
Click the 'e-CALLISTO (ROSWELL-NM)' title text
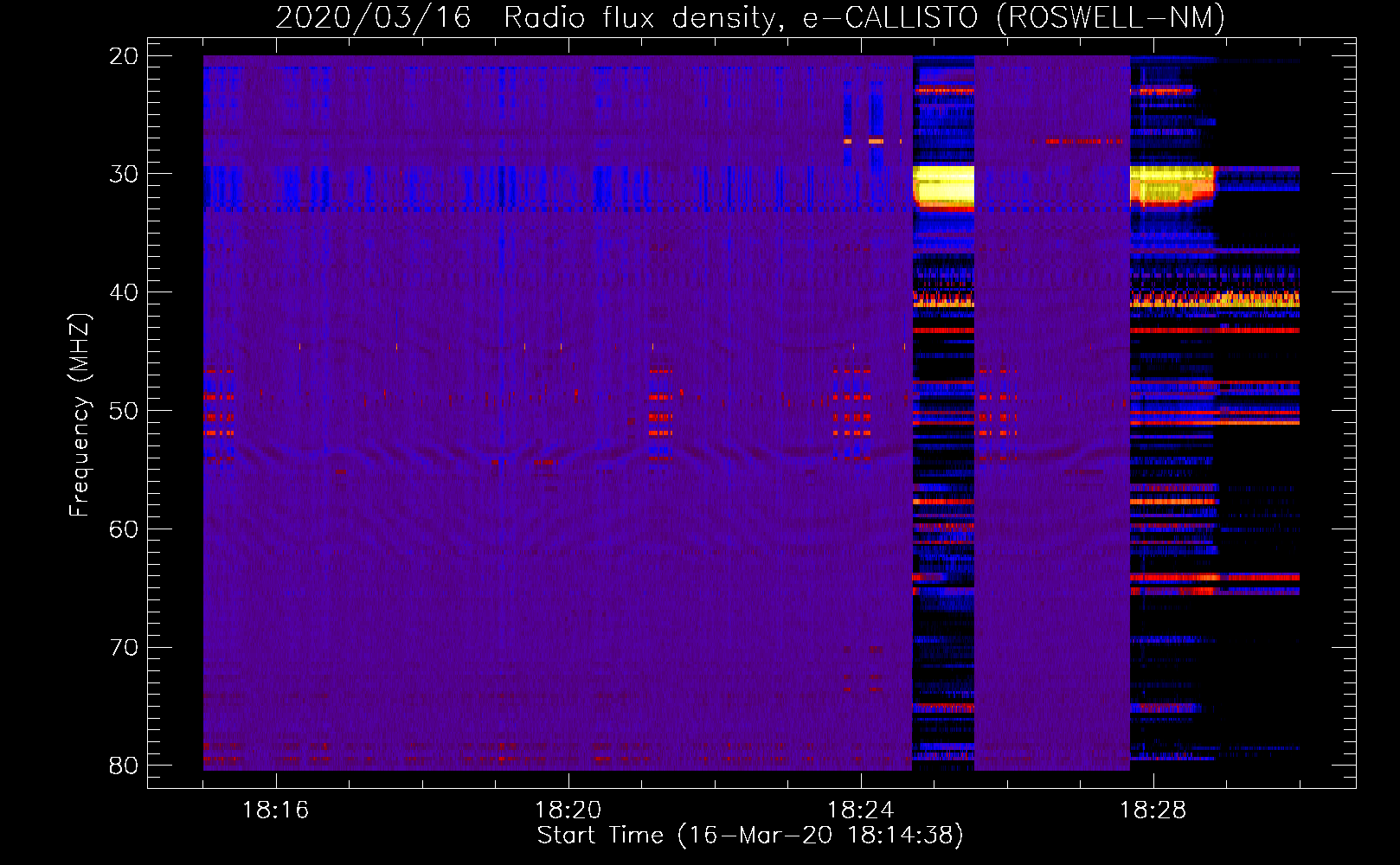(x=1013, y=17)
